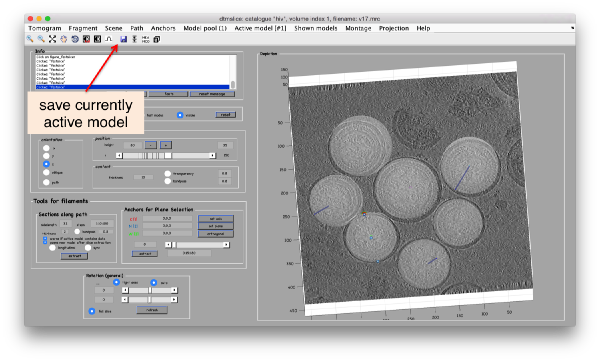Screen dimensions: 600x361
Task: Open the Montage menu
Action: [358, 28]
